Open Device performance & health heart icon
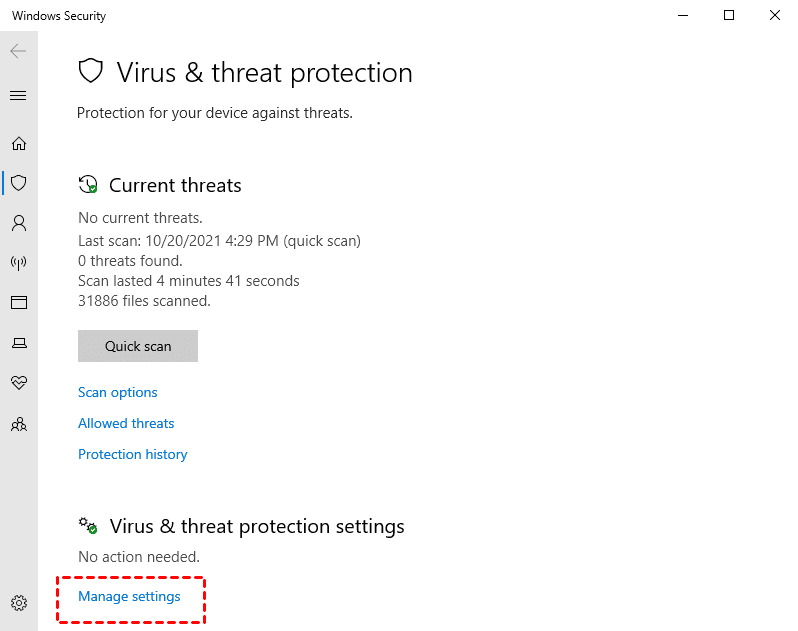Image resolution: width=798 pixels, height=631 pixels. point(18,383)
